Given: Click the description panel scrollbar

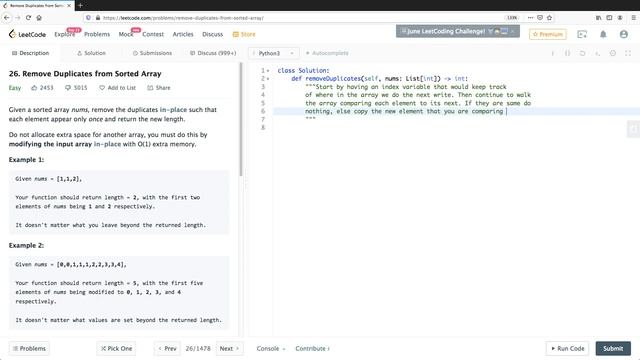Looking at the screenshot, I should pyautogui.click(x=241, y=119).
